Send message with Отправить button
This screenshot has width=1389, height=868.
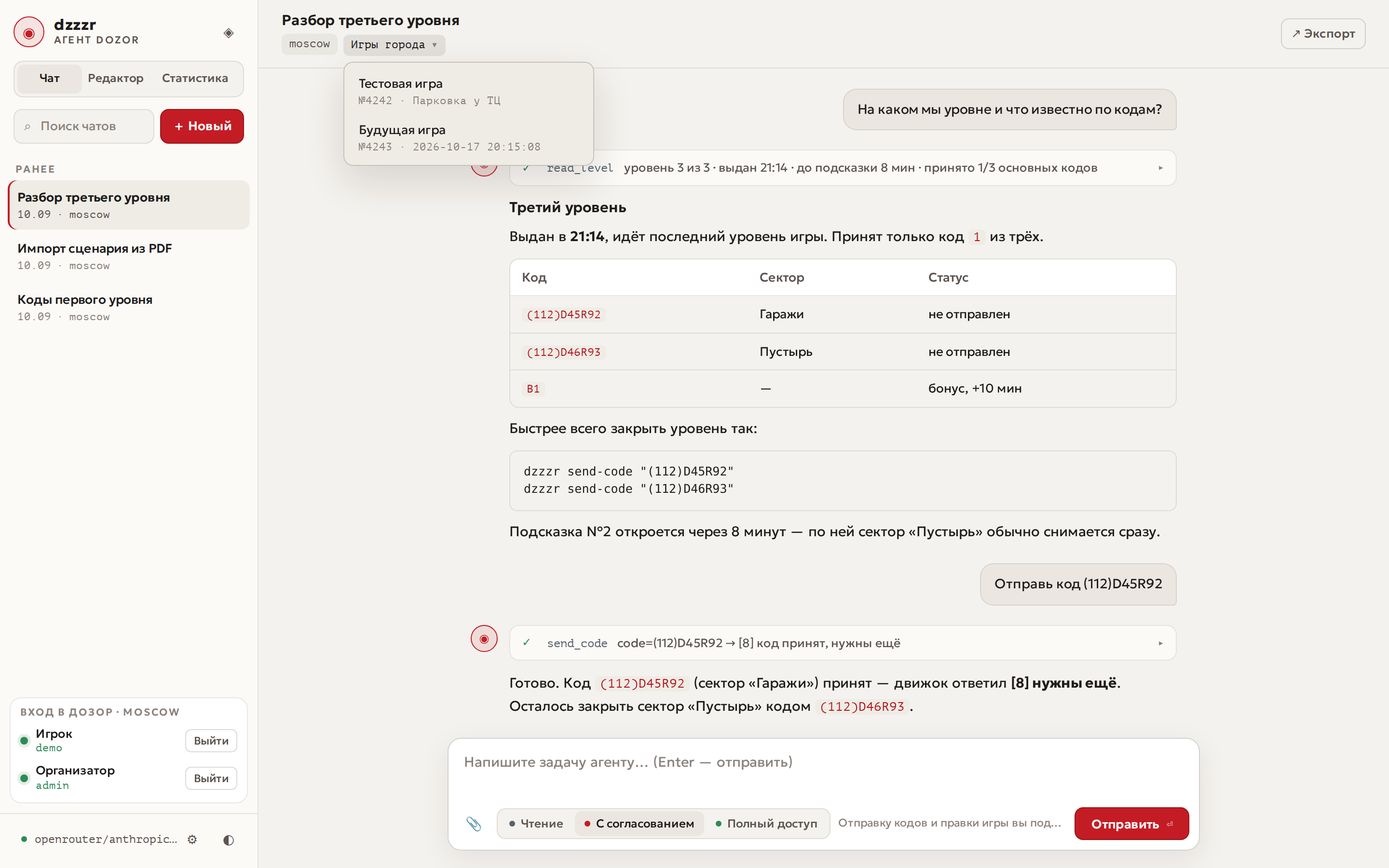coord(1131,824)
